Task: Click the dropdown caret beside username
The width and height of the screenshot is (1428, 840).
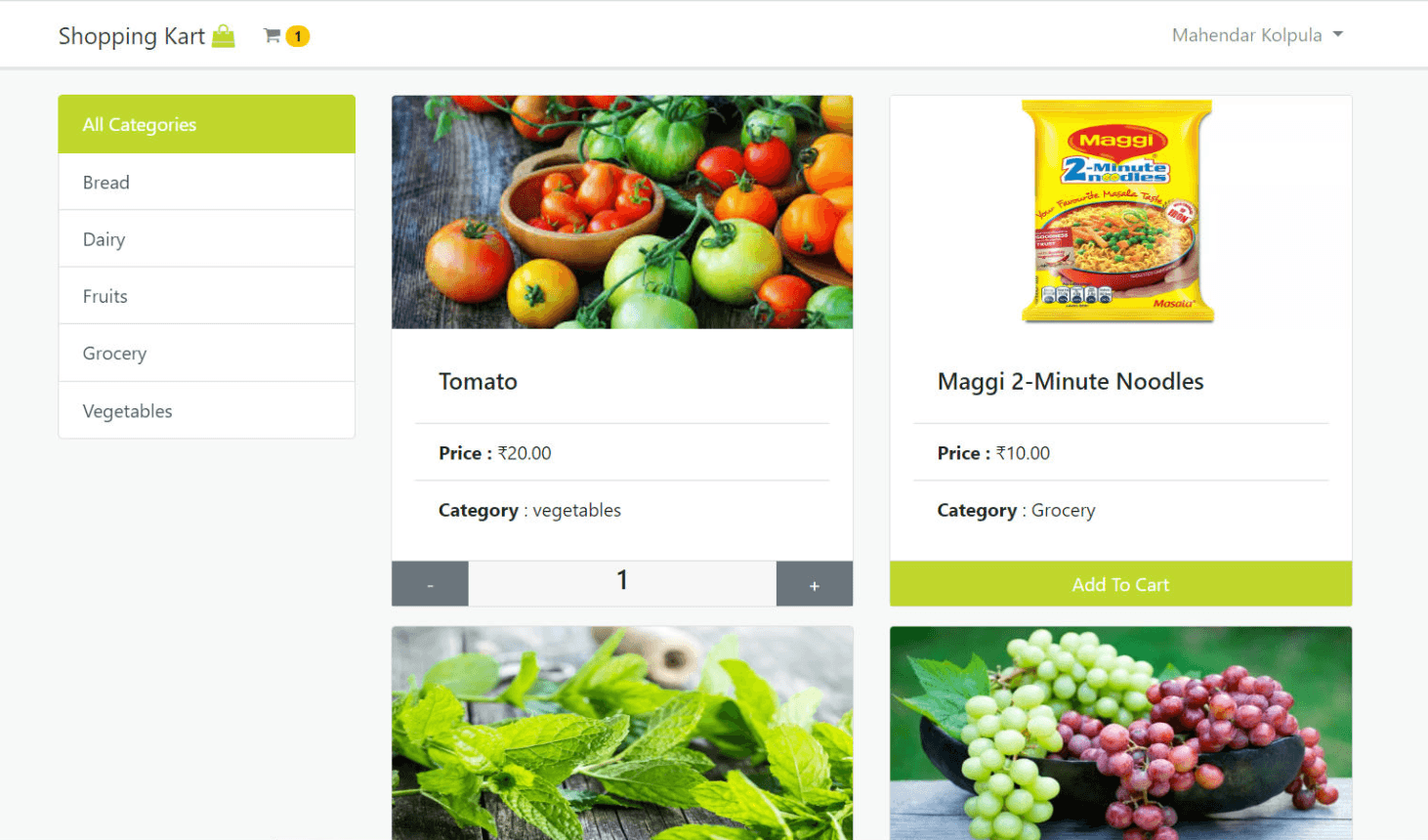Action: (1338, 34)
